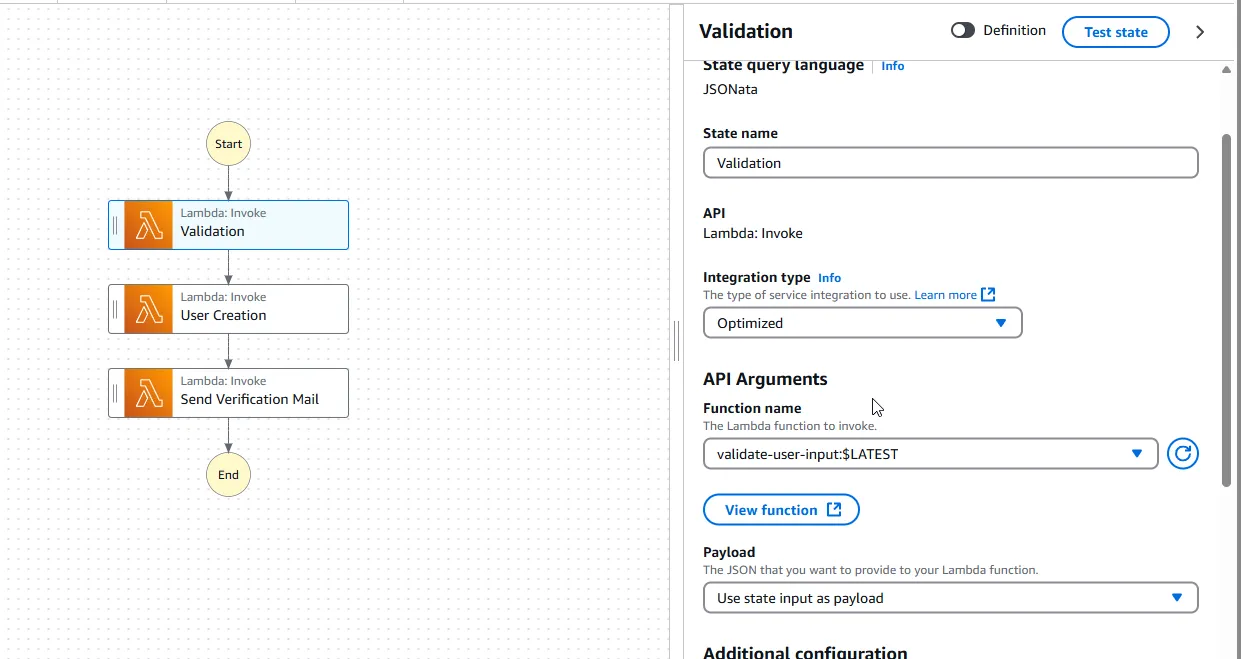Click the Validation Lambda icon in workflow
The height and width of the screenshot is (659, 1241).
(x=149, y=225)
